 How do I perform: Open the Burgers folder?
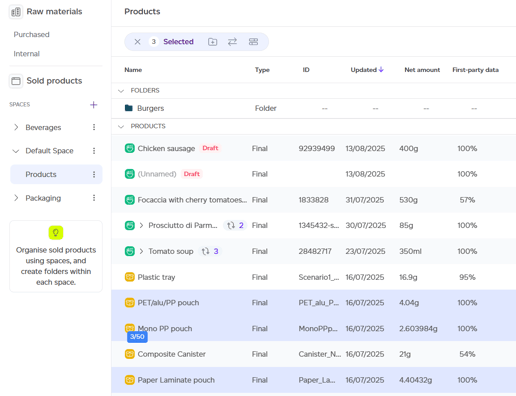(x=151, y=108)
